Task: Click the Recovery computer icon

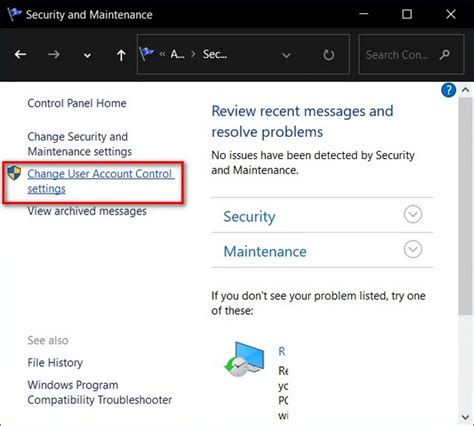Action: click(244, 359)
